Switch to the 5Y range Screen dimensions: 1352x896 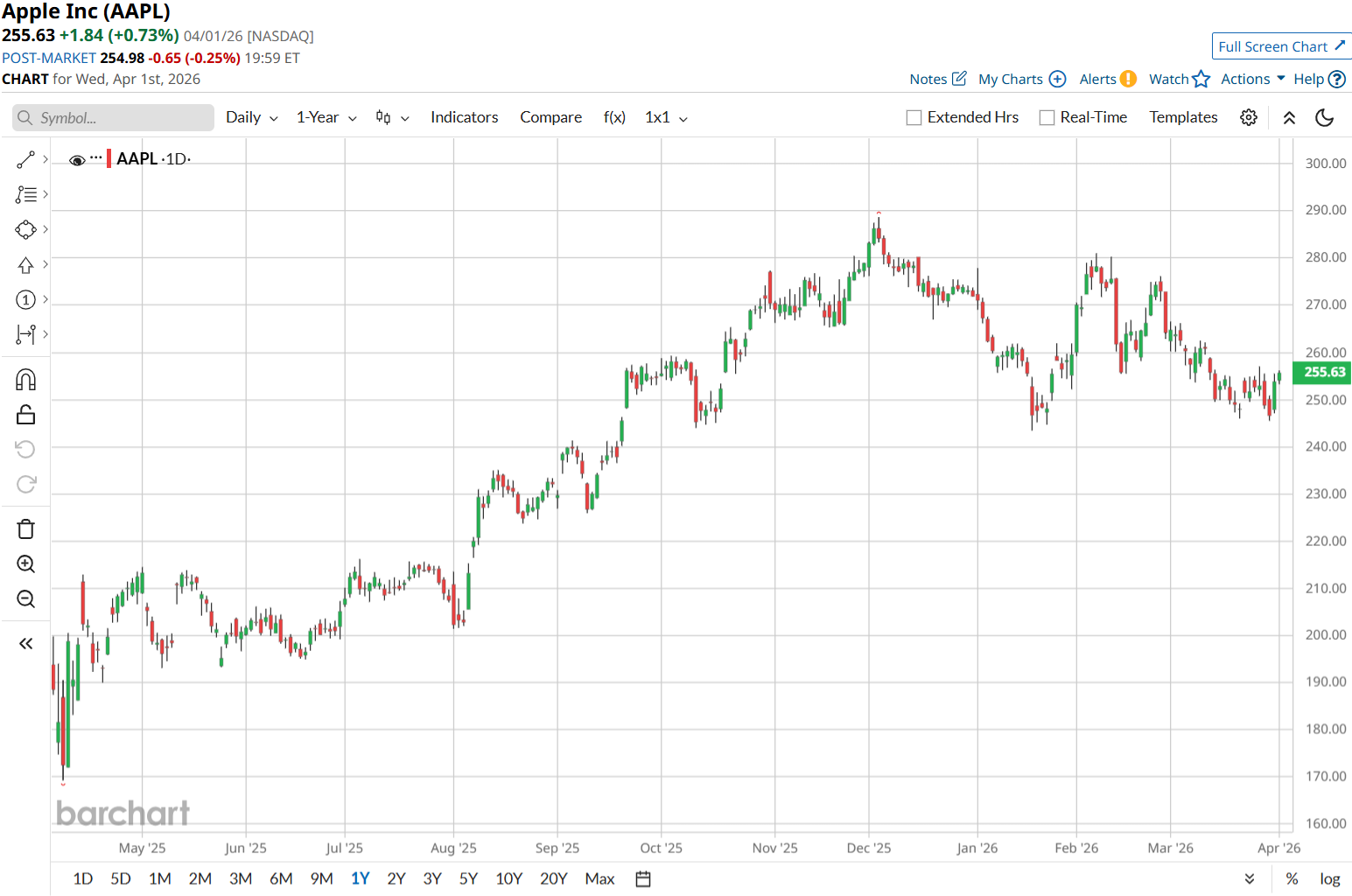(468, 878)
